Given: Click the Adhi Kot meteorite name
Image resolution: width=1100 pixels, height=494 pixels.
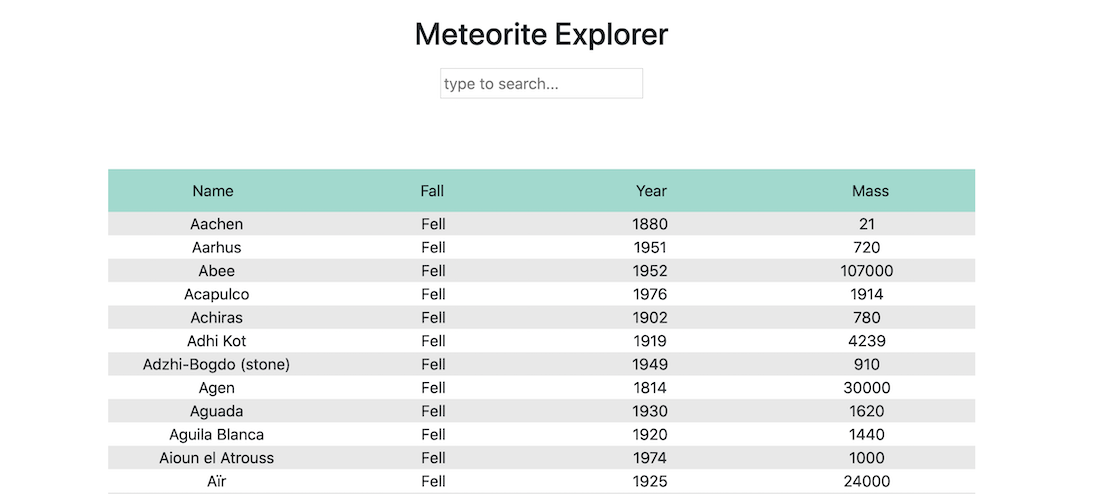Looking at the screenshot, I should click(x=217, y=341).
